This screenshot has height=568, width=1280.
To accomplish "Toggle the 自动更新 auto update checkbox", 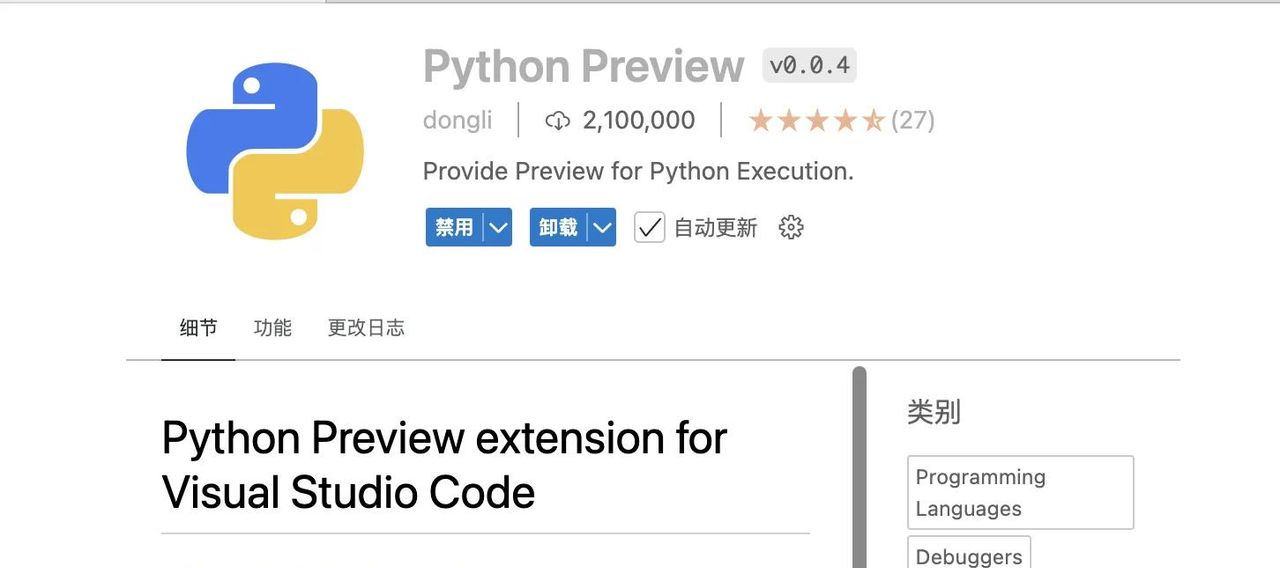I will [x=649, y=228].
